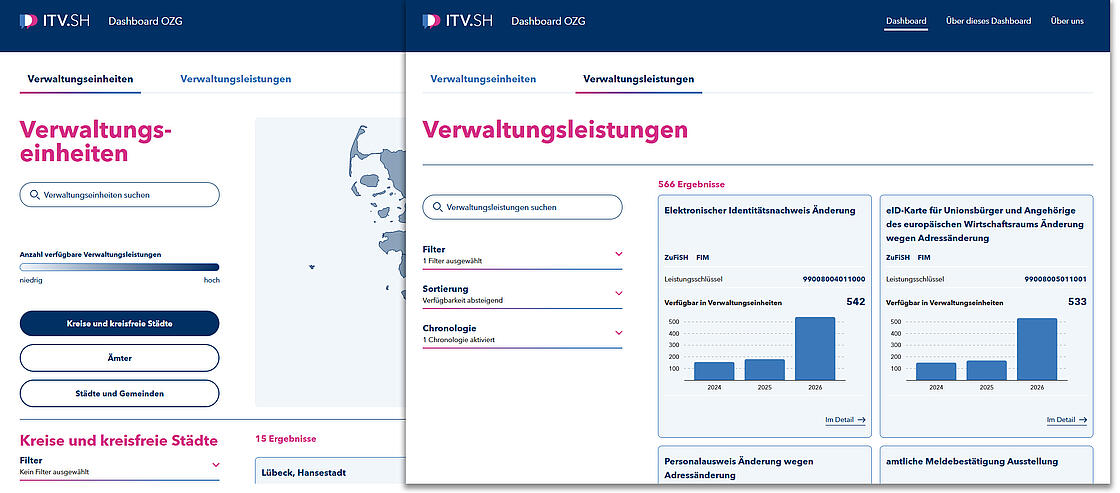
Task: Click ZuFiSH tag on Elektronischer Identitätsnachweis card
Action: (676, 257)
